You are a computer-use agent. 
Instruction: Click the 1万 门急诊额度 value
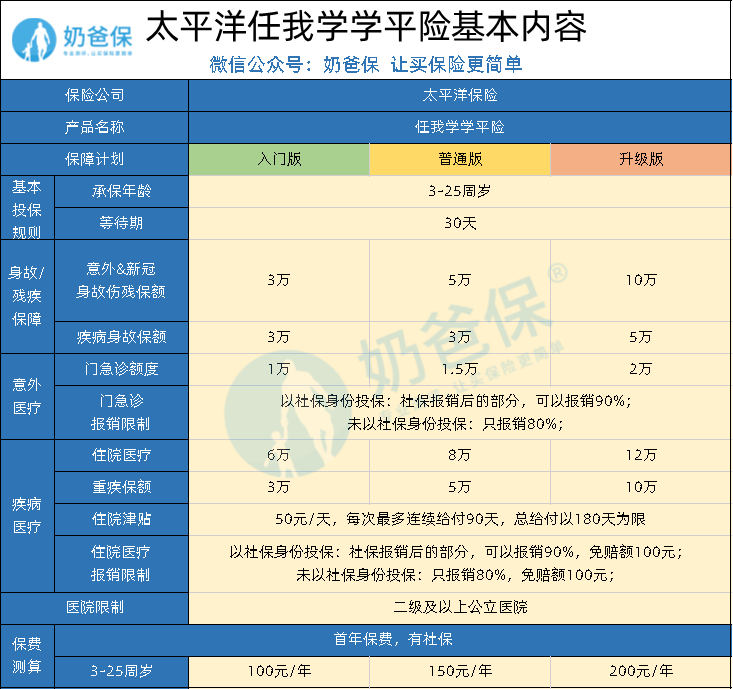point(279,369)
